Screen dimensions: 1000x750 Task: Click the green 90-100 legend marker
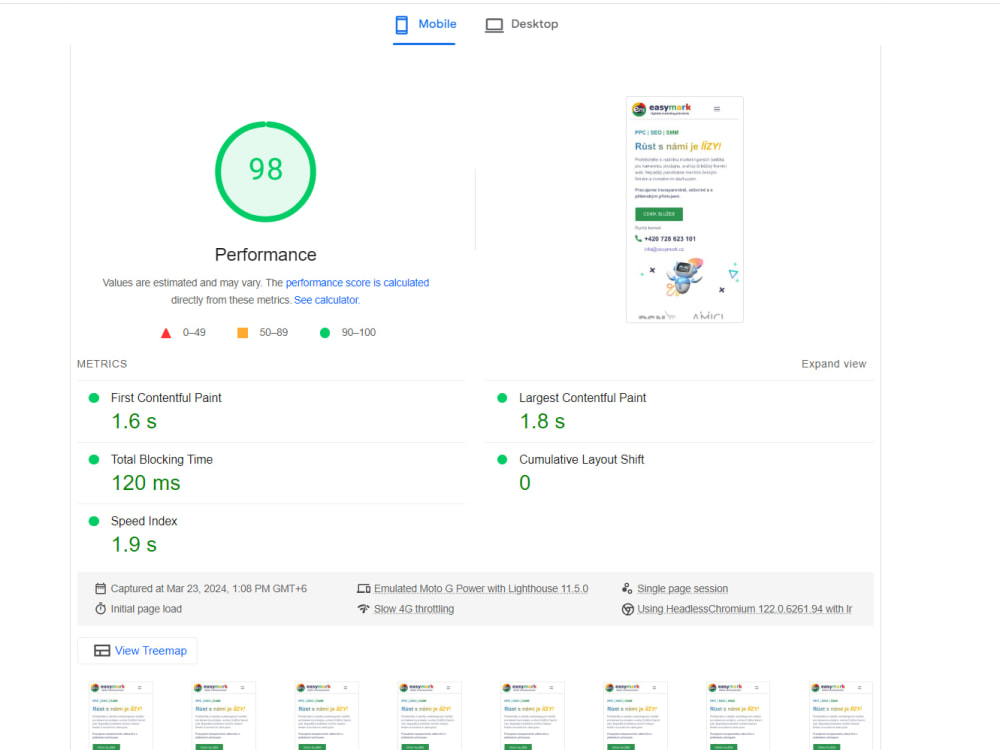pos(324,332)
